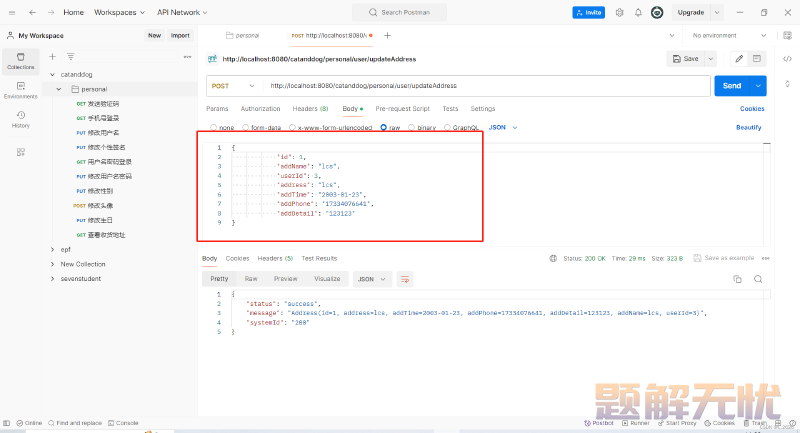The width and height of the screenshot is (800, 433).
Task: Switch response view to Raw
Action: click(251, 278)
